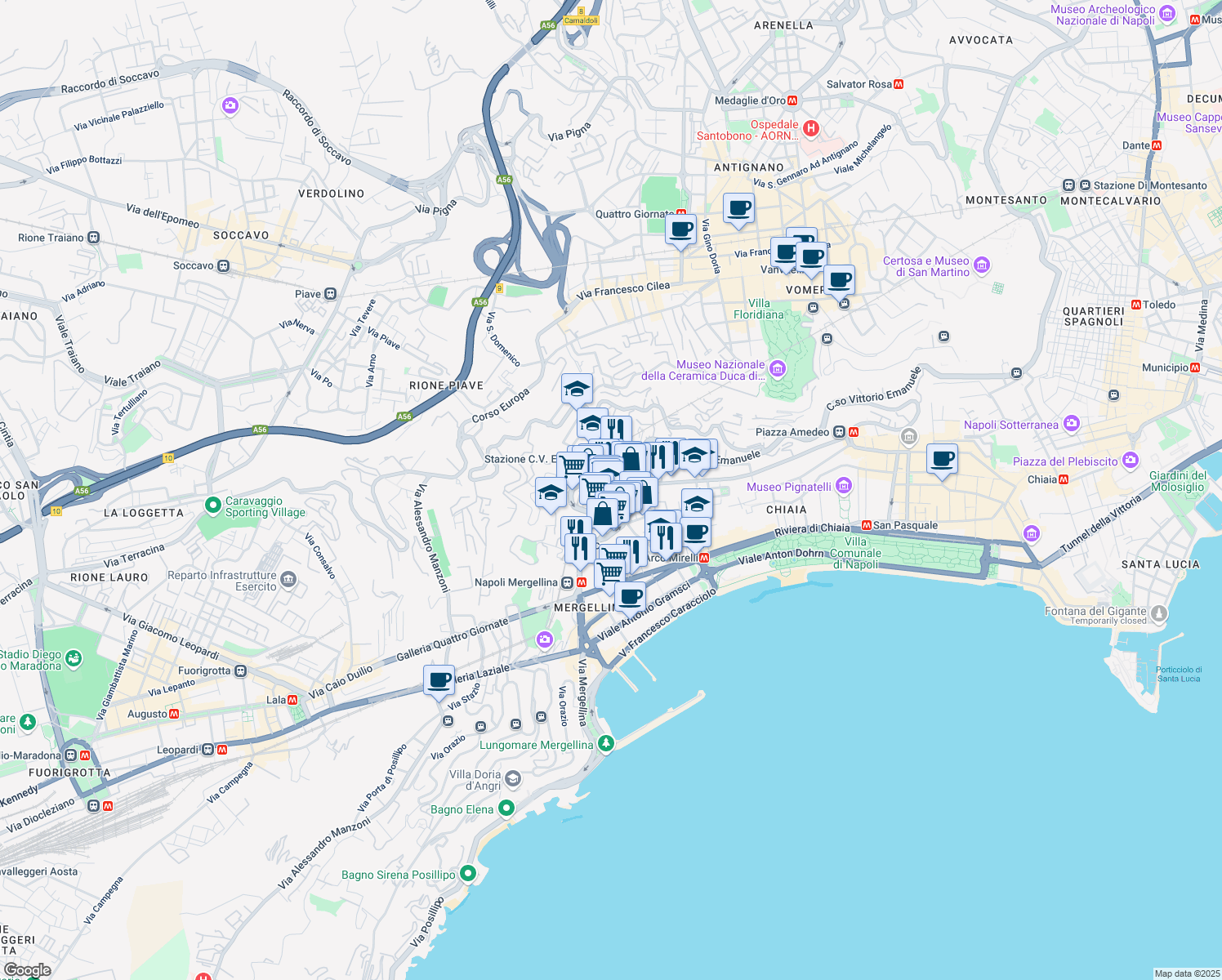Click the Giardini del Molosiglio label

tap(1178, 481)
